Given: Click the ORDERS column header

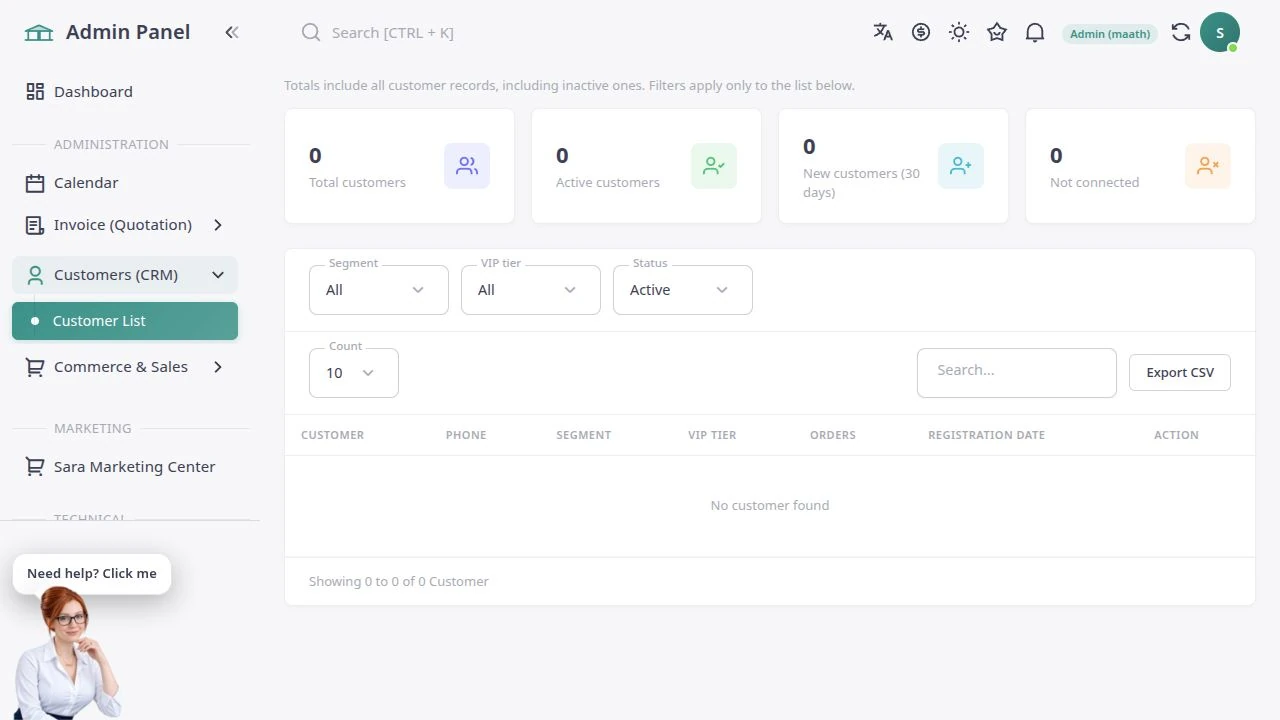Looking at the screenshot, I should coord(833,435).
